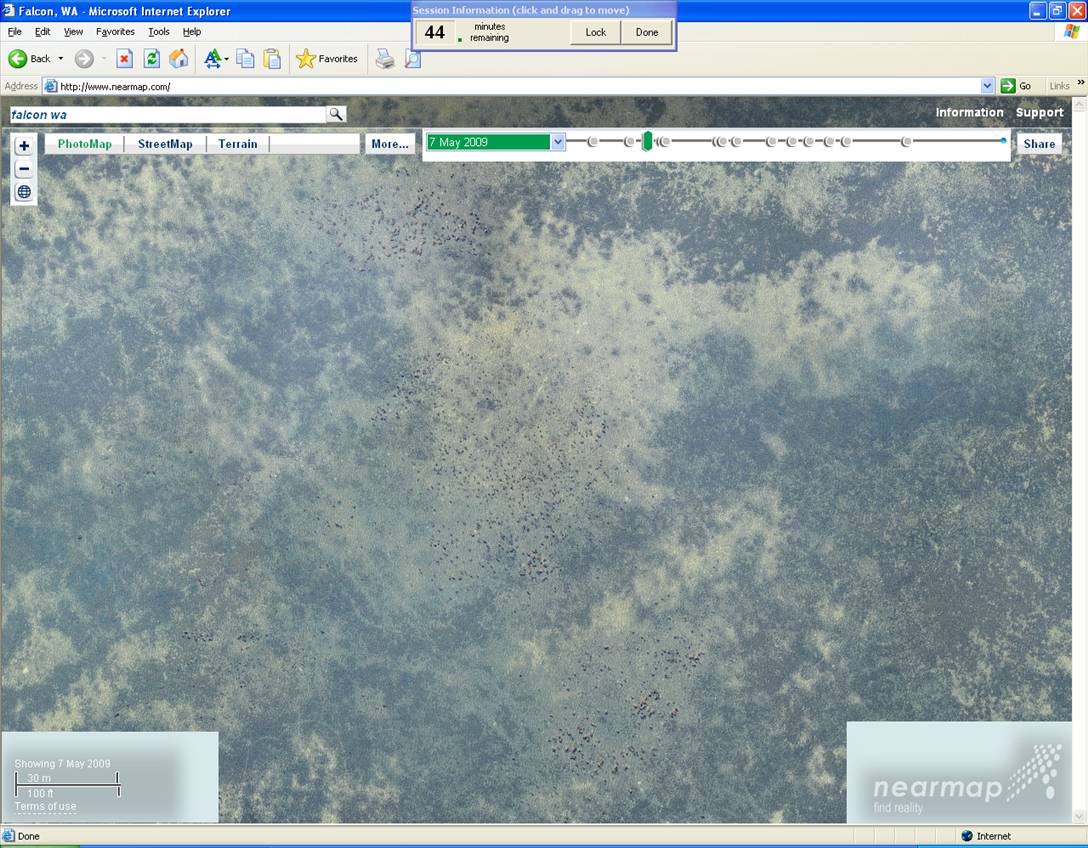Viewport: 1088px width, 848px height.
Task: Open the View menu
Action: pos(73,32)
